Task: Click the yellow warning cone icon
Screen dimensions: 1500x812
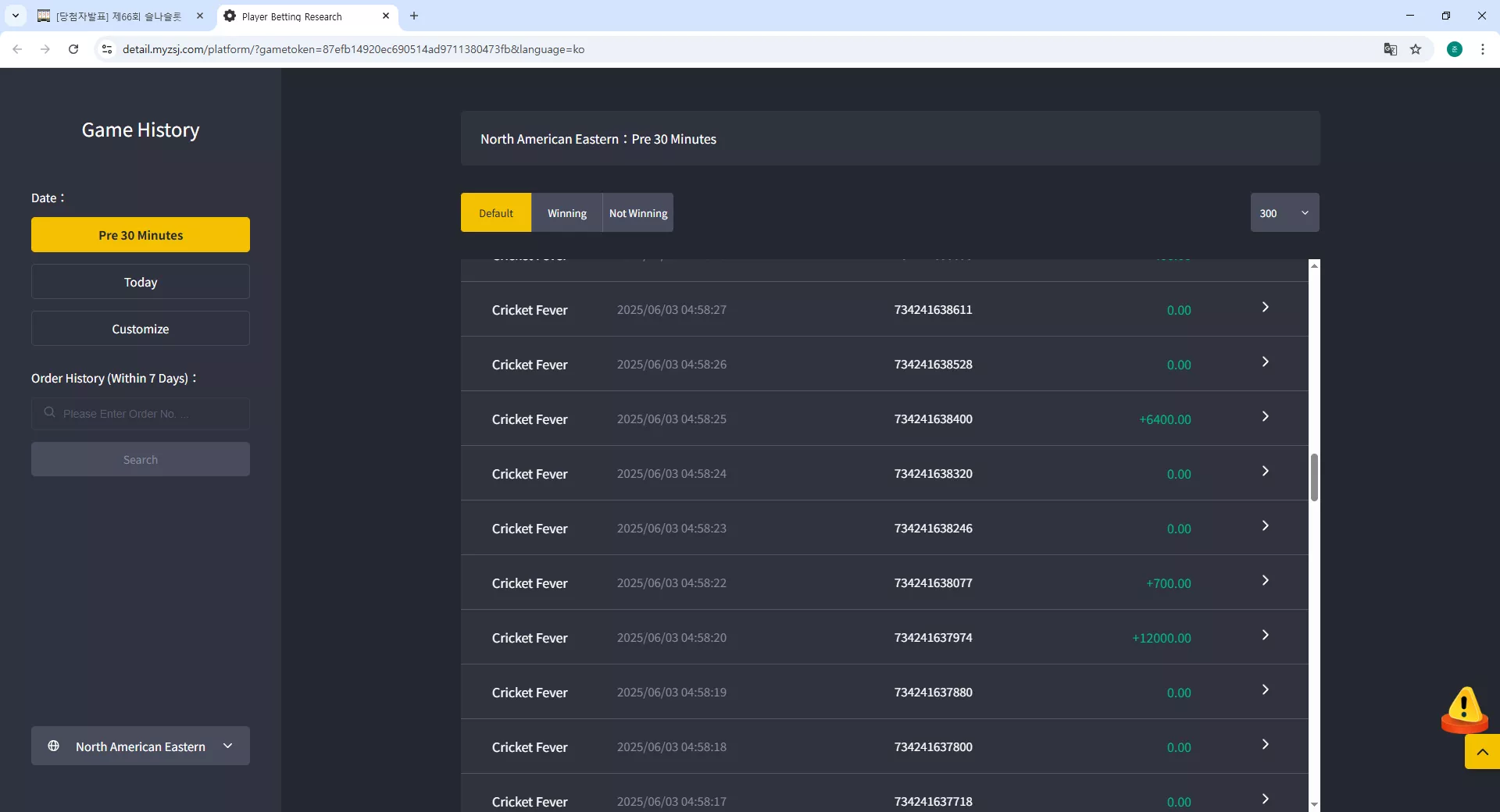Action: coord(1464,709)
